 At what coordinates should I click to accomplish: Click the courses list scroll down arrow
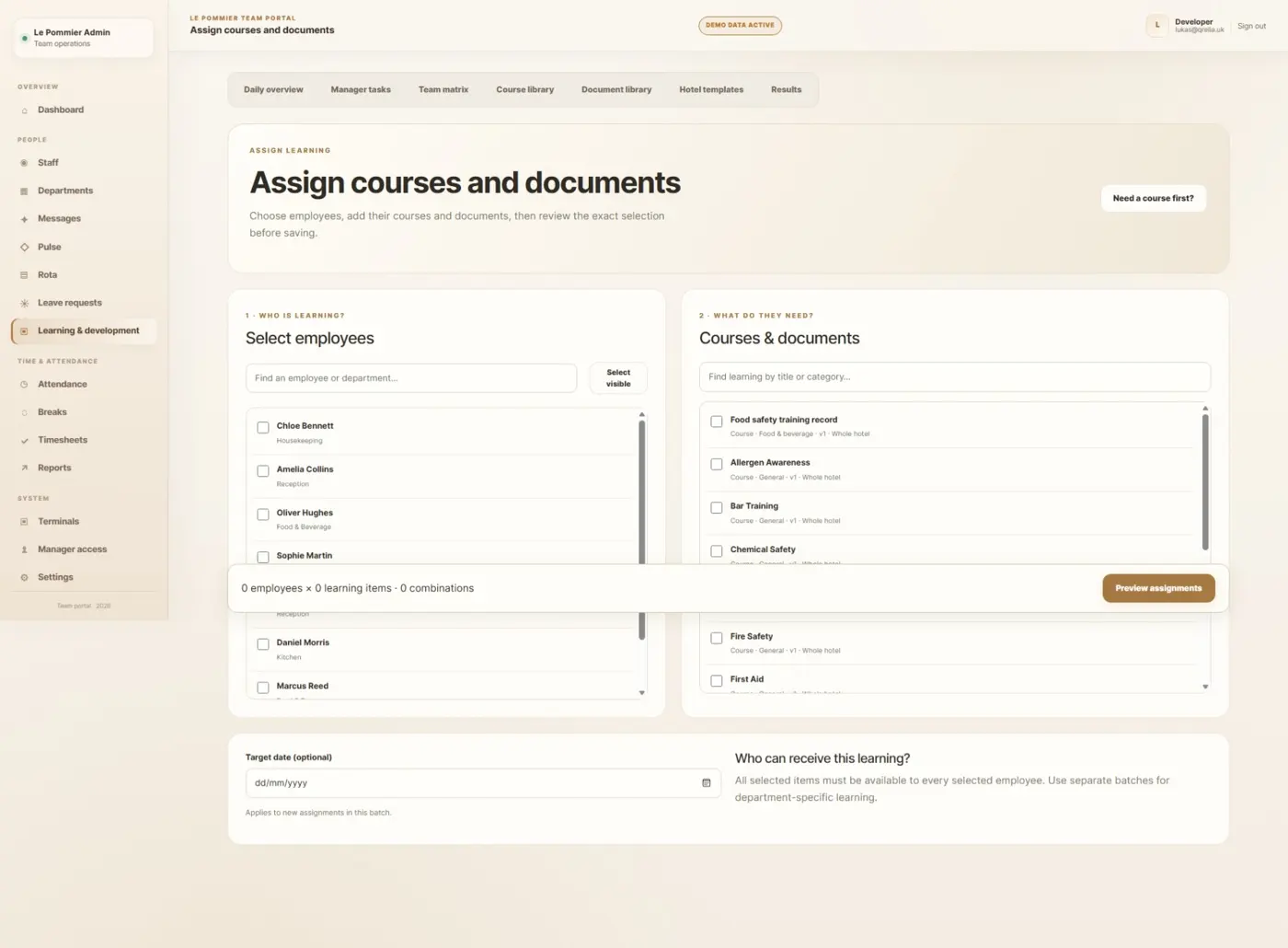1205,687
